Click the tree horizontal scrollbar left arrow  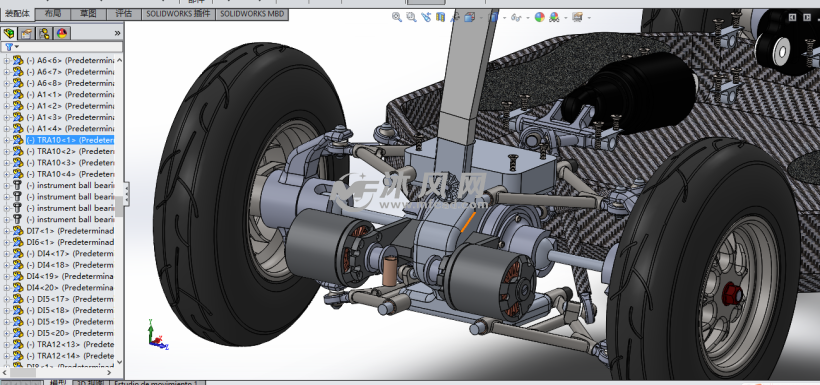pyautogui.click(x=5, y=373)
